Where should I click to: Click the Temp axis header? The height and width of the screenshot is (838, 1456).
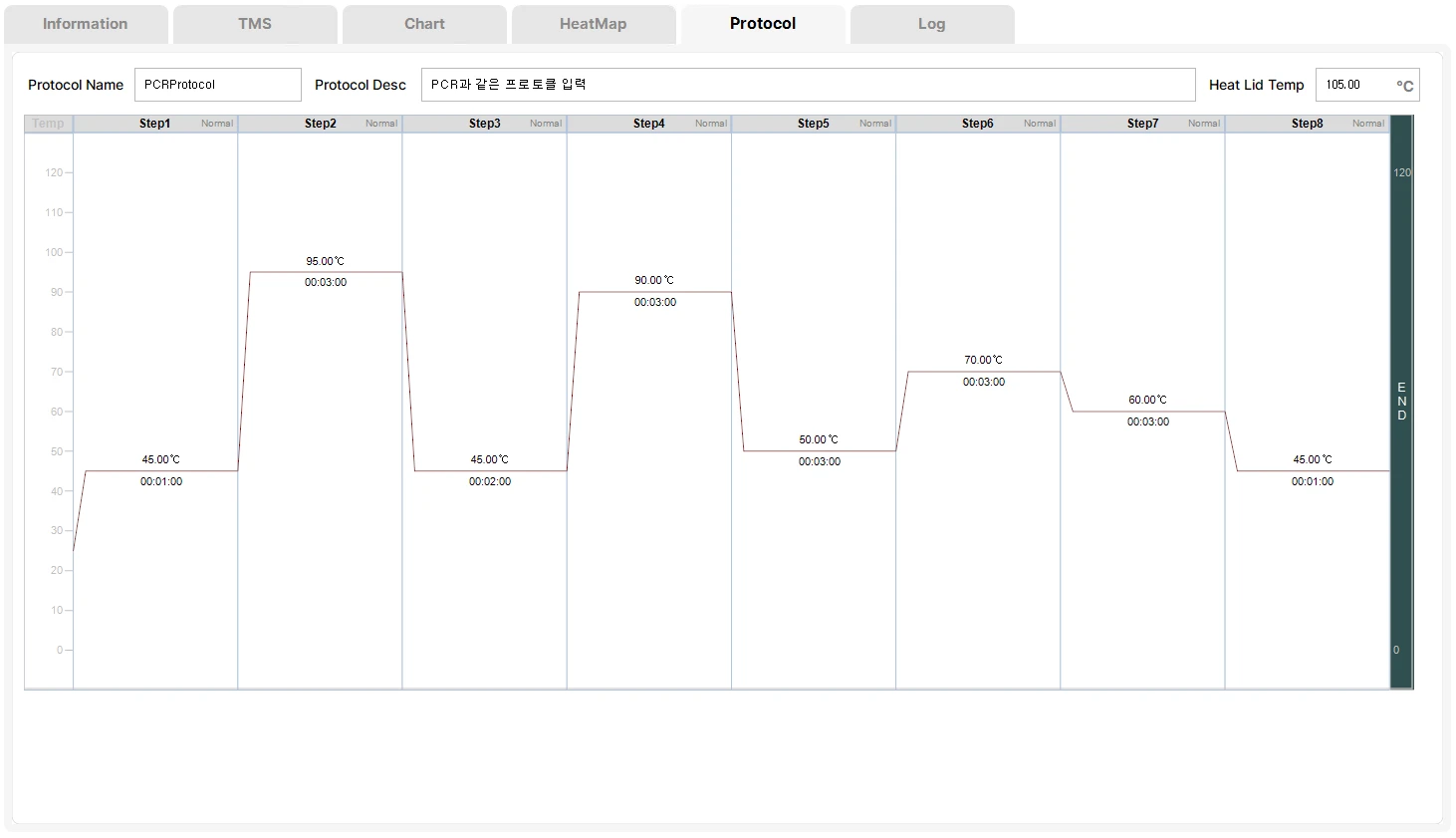click(x=48, y=124)
